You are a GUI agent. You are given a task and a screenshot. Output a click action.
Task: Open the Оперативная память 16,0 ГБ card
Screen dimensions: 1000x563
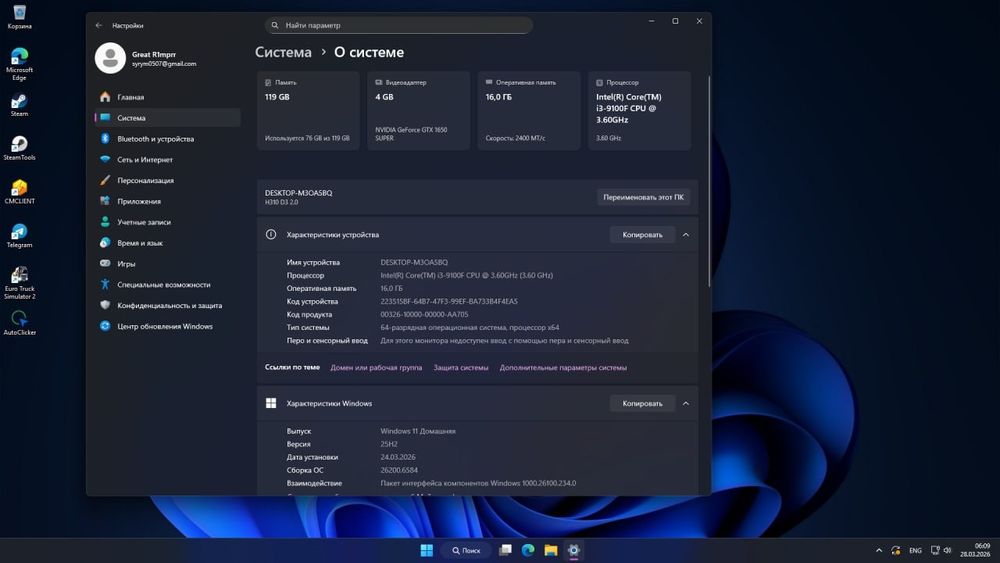[x=529, y=110]
